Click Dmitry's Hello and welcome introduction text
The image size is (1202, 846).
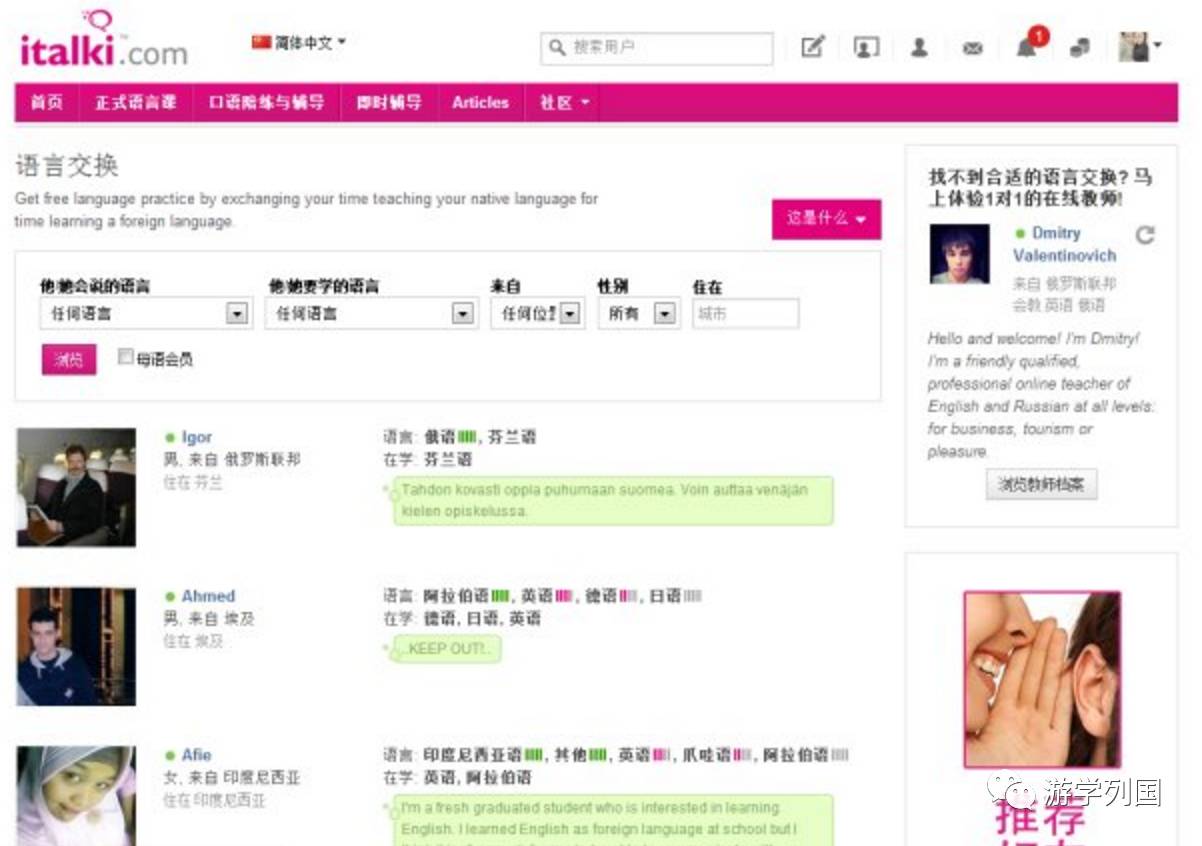1041,395
